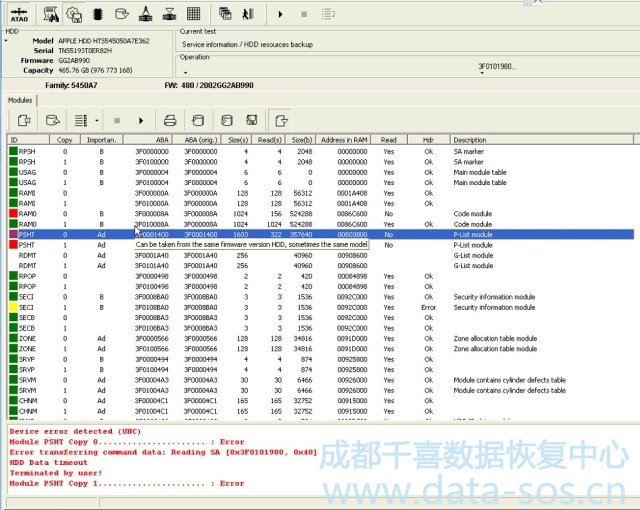Screen dimensions: 640x510
Task: Sort by the Hdr column header
Action: (x=429, y=140)
